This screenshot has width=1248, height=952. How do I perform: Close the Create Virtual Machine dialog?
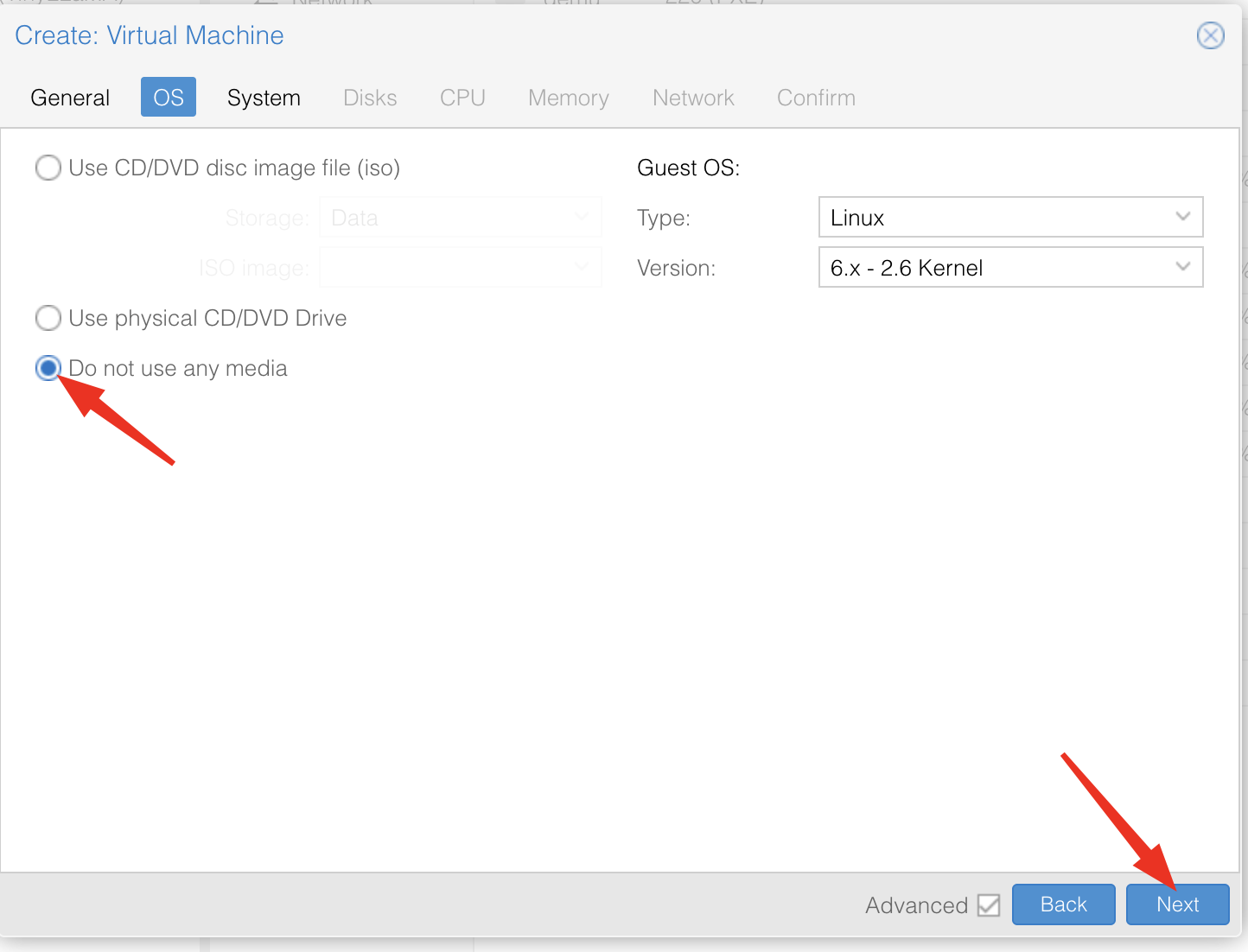(x=1210, y=35)
